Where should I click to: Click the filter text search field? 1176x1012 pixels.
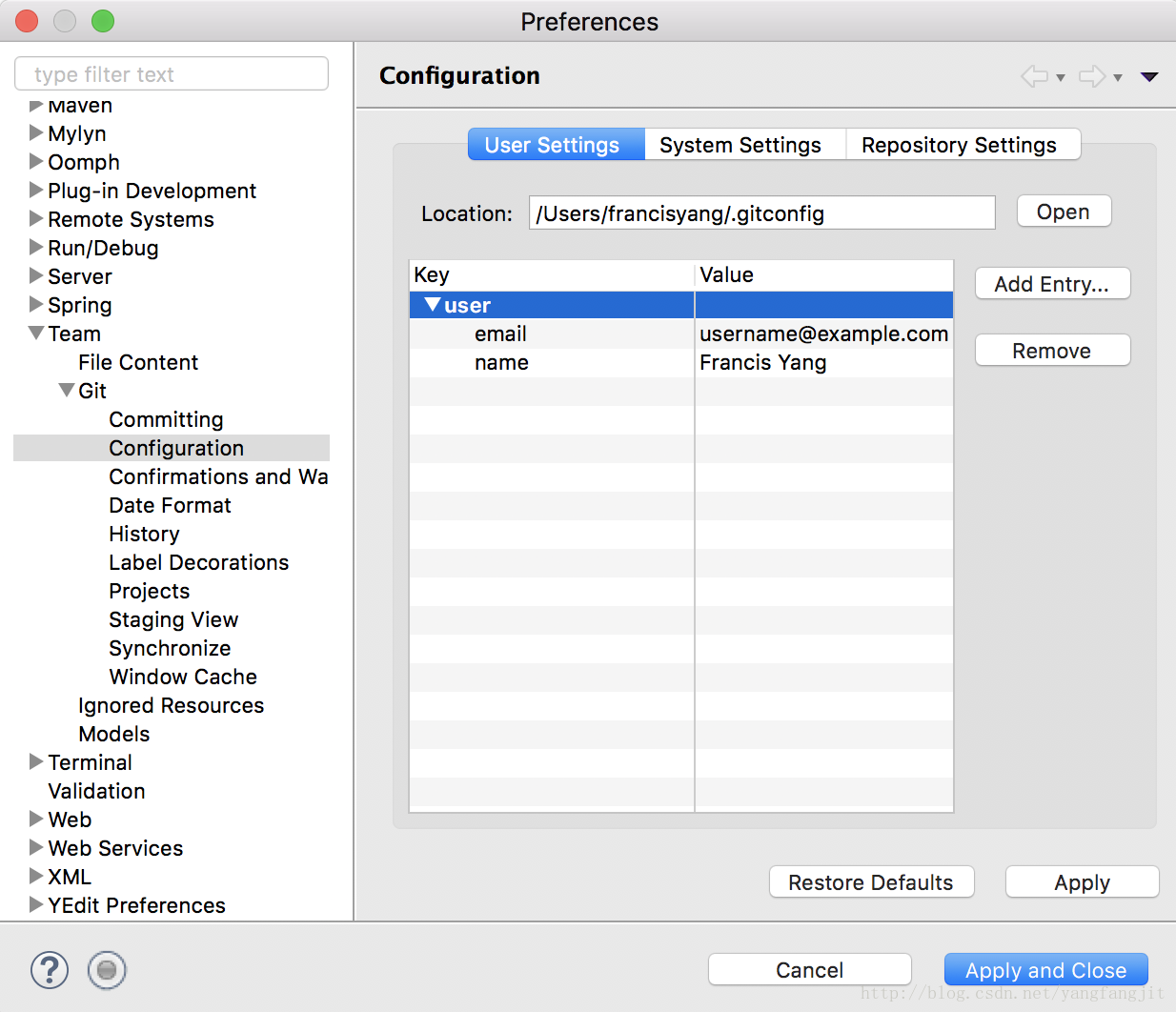point(172,74)
